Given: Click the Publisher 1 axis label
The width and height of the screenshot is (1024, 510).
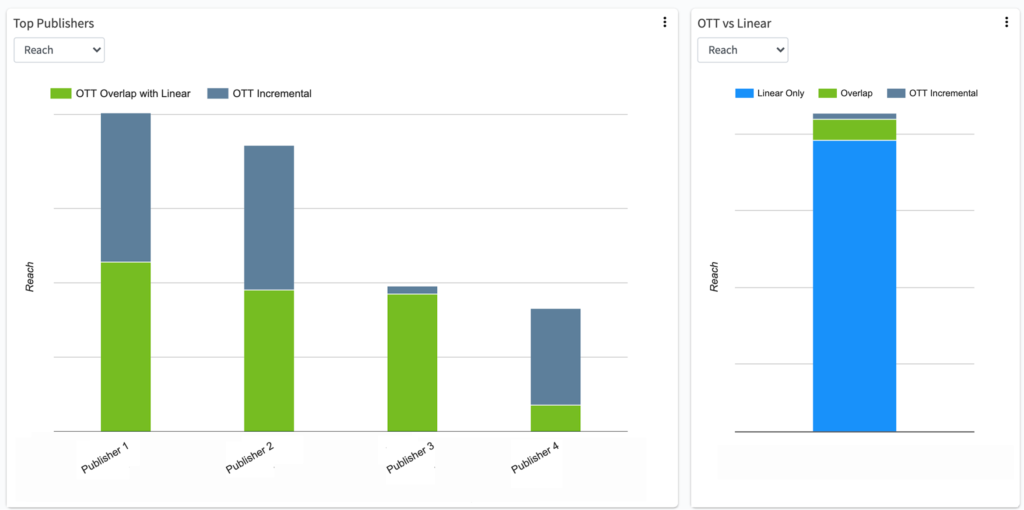Looking at the screenshot, I should pos(107,456).
